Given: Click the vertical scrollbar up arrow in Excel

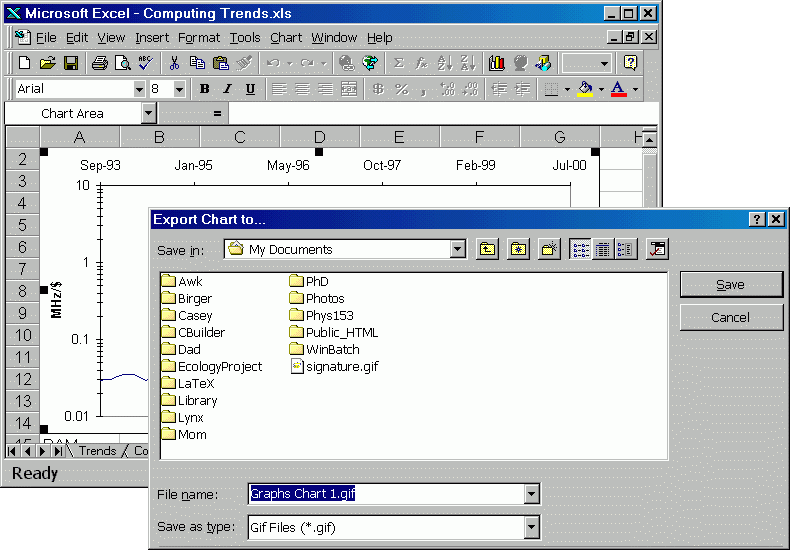Looking at the screenshot, I should click(x=649, y=139).
